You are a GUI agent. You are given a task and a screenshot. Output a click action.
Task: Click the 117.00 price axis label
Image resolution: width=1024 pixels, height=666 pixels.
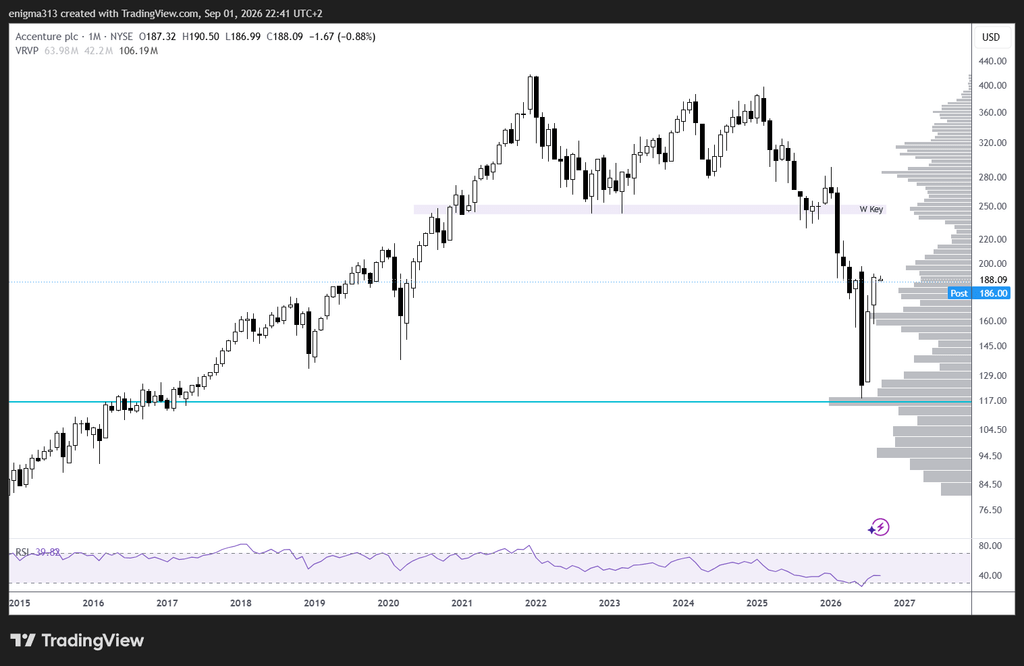click(993, 400)
